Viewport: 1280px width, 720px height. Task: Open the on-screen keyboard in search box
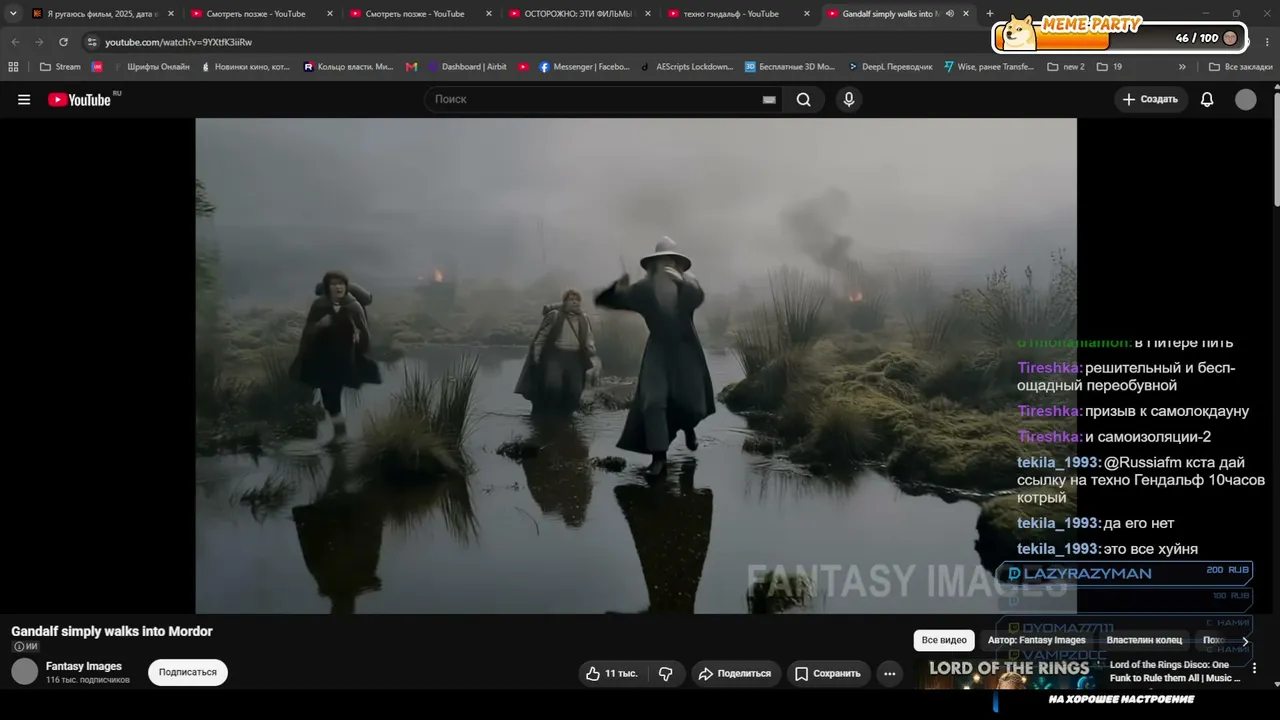point(769,100)
